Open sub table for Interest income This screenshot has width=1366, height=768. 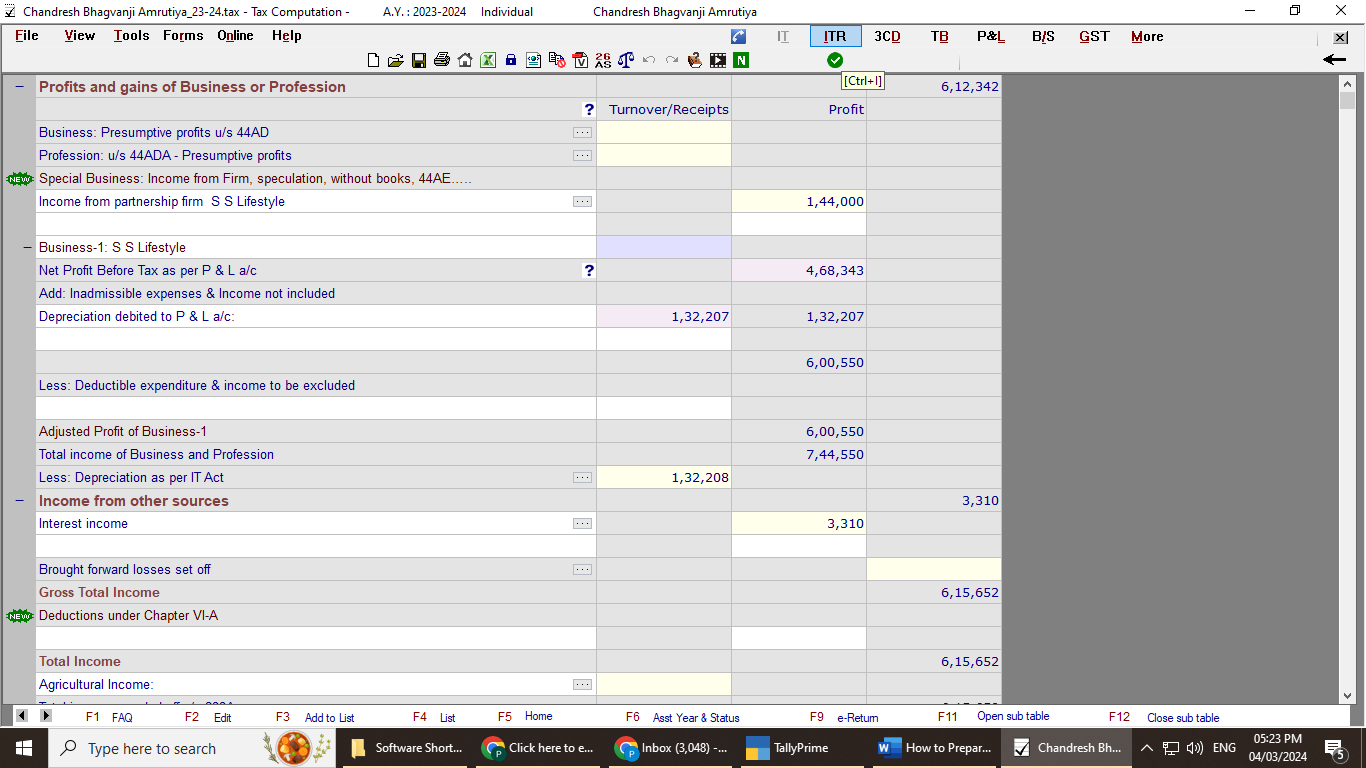(x=582, y=524)
